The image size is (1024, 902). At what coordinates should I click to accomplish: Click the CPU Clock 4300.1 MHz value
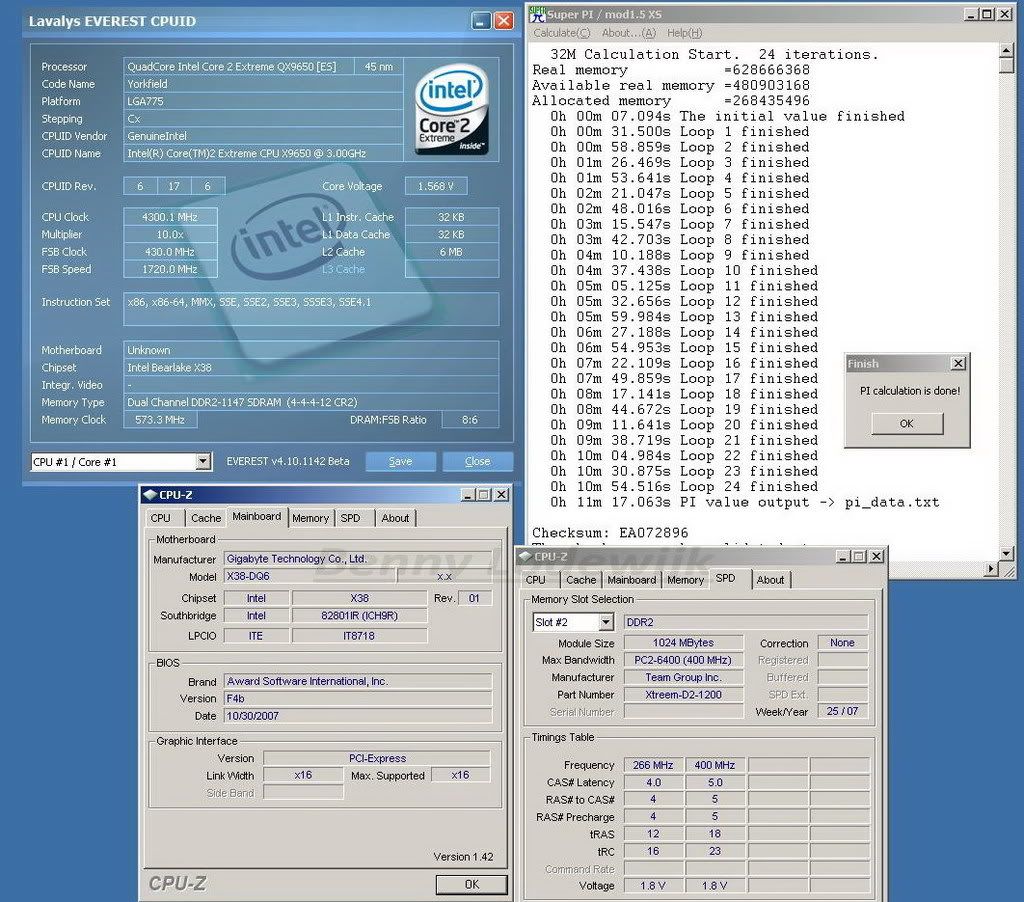pyautogui.click(x=170, y=217)
